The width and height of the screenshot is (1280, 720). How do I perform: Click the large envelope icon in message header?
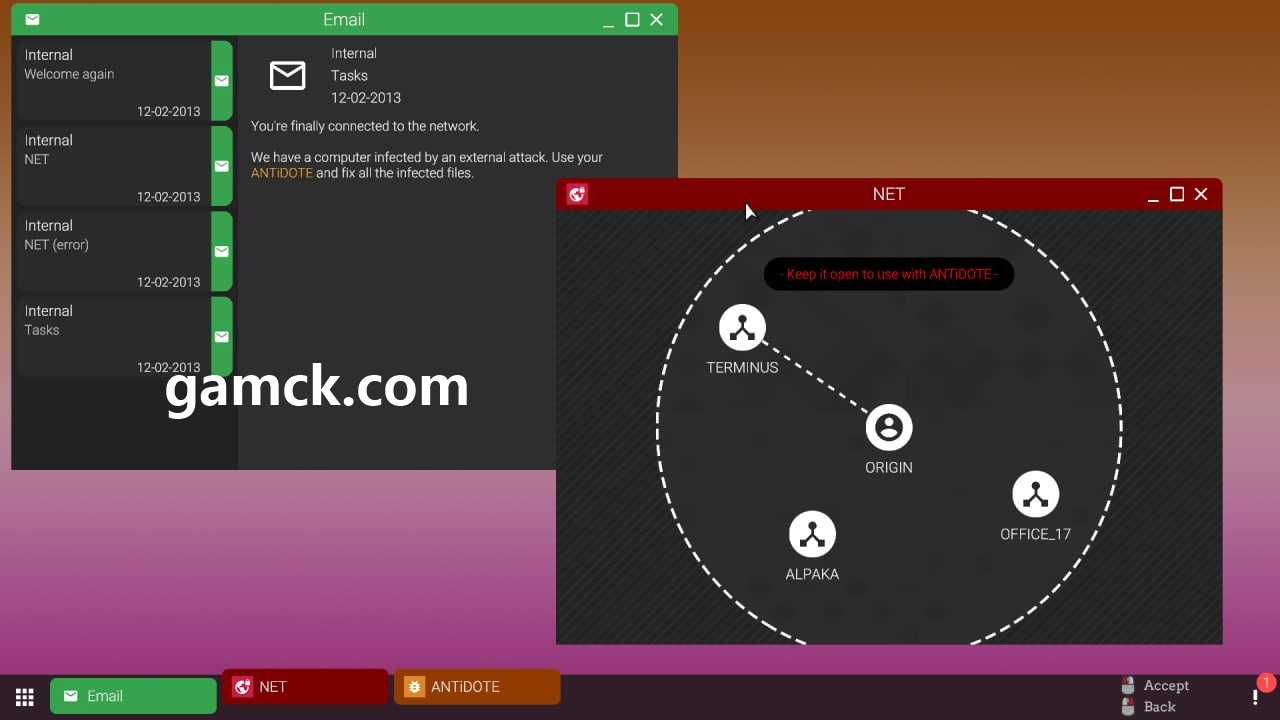click(288, 75)
